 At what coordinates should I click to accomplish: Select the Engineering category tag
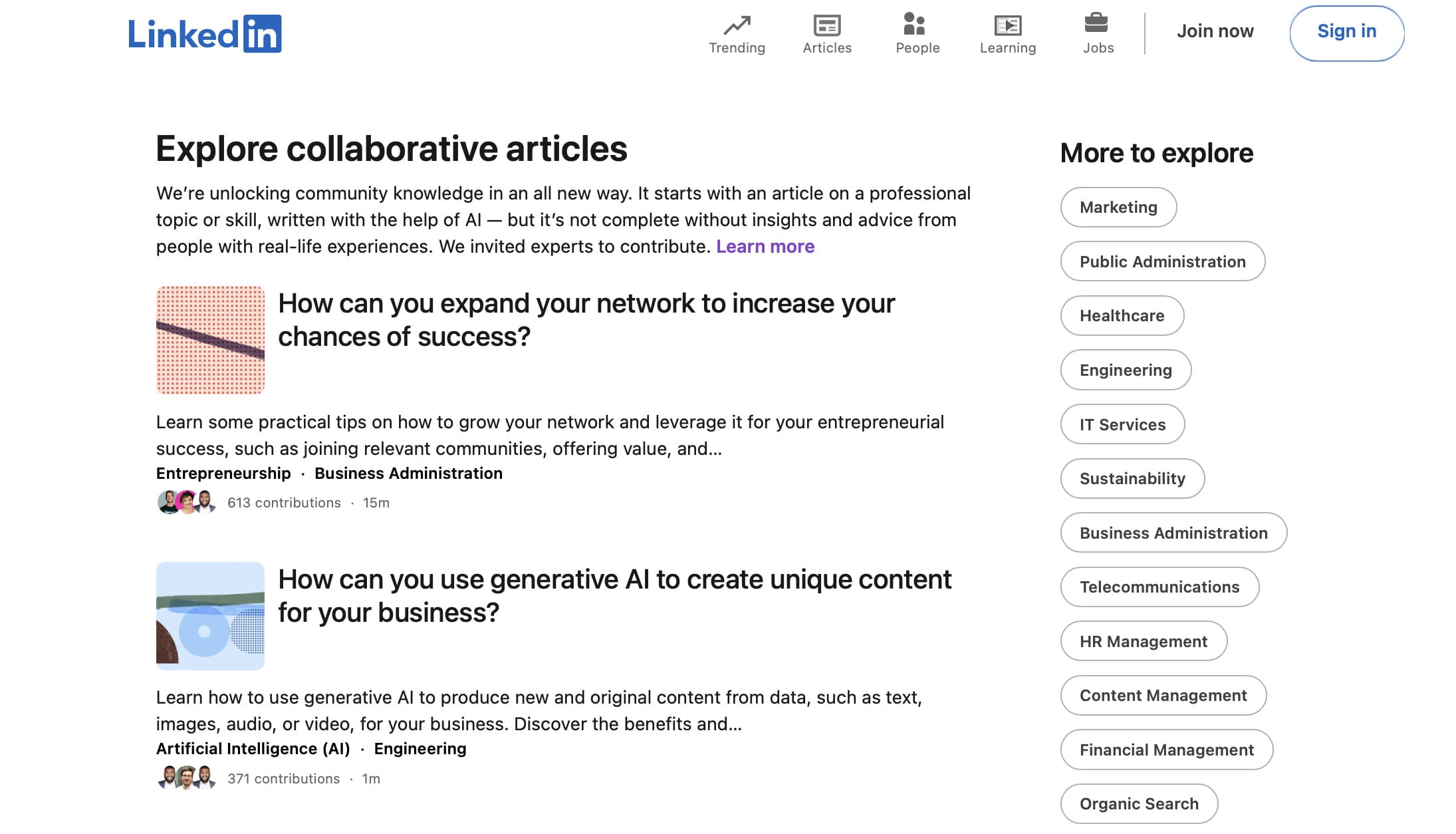point(1126,369)
